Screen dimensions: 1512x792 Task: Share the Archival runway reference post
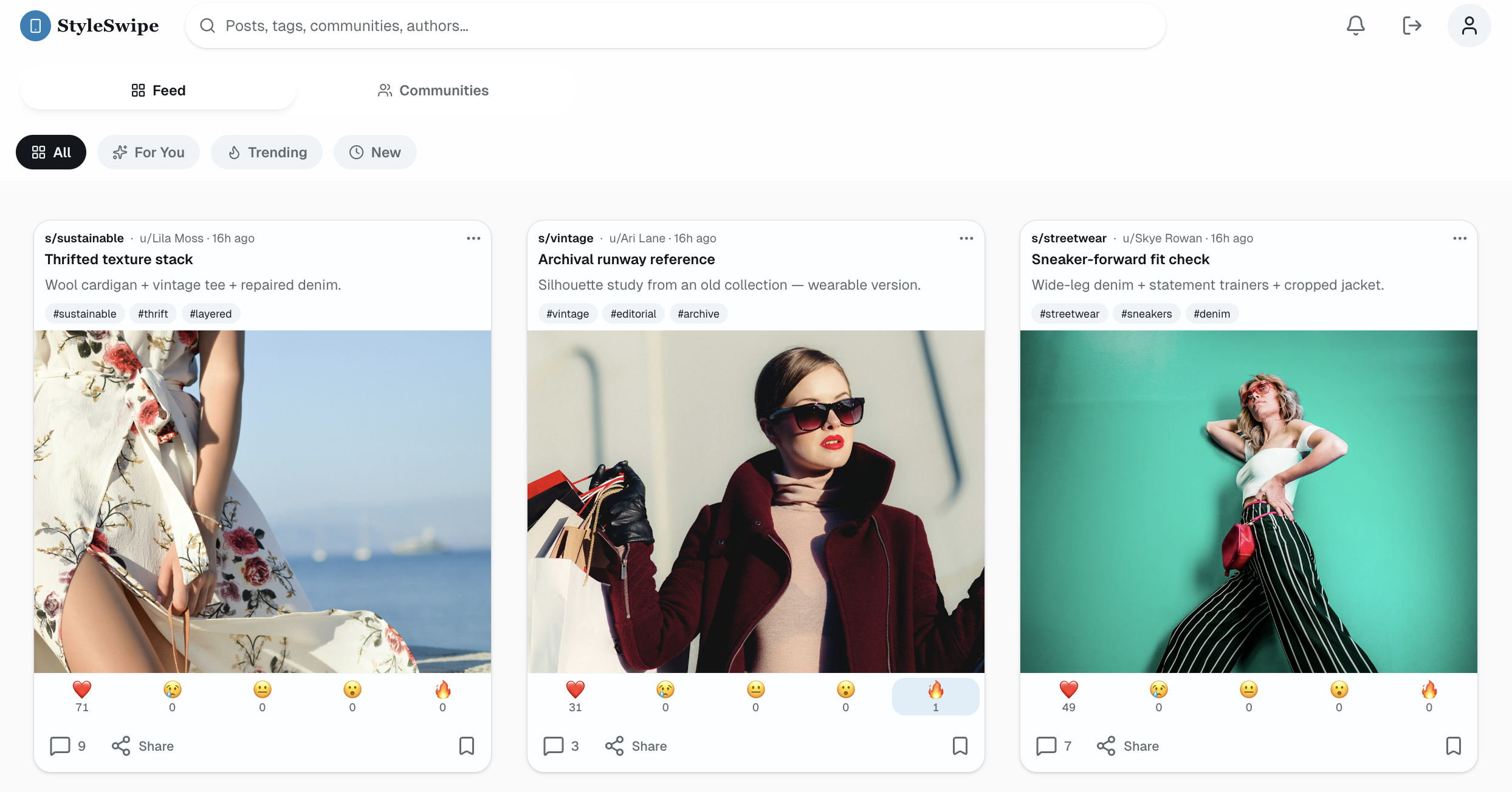636,746
